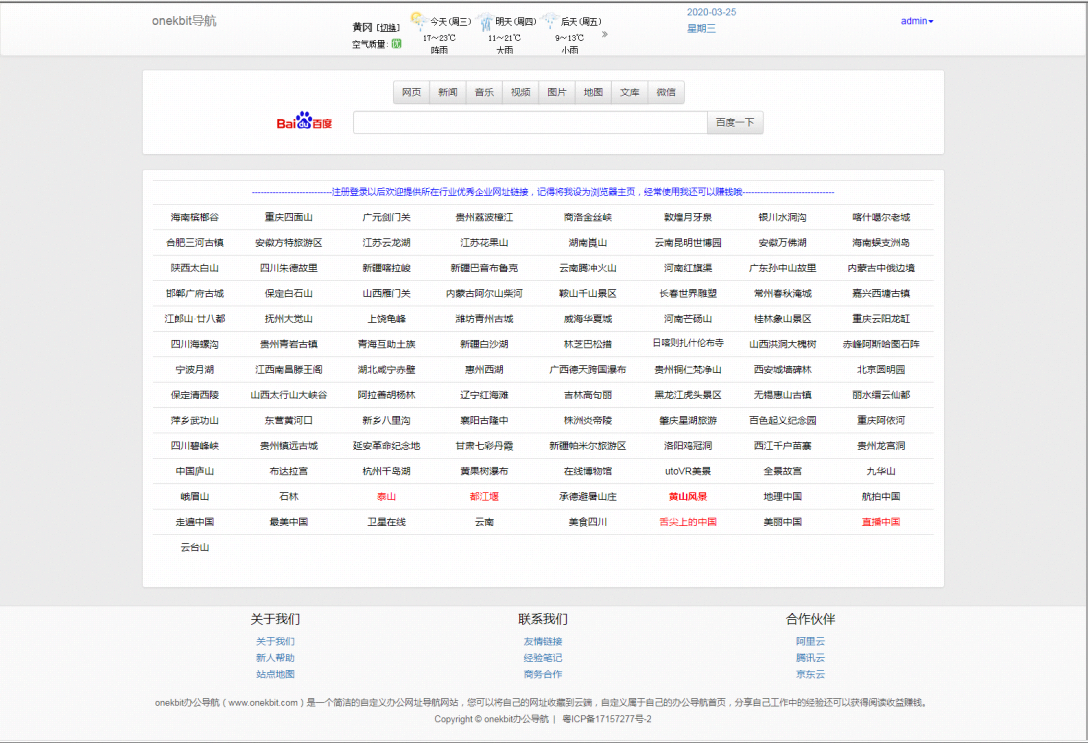This screenshot has height=744, width=1088.
Task: Switch city via 切换 link
Action: pyautogui.click(x=389, y=27)
